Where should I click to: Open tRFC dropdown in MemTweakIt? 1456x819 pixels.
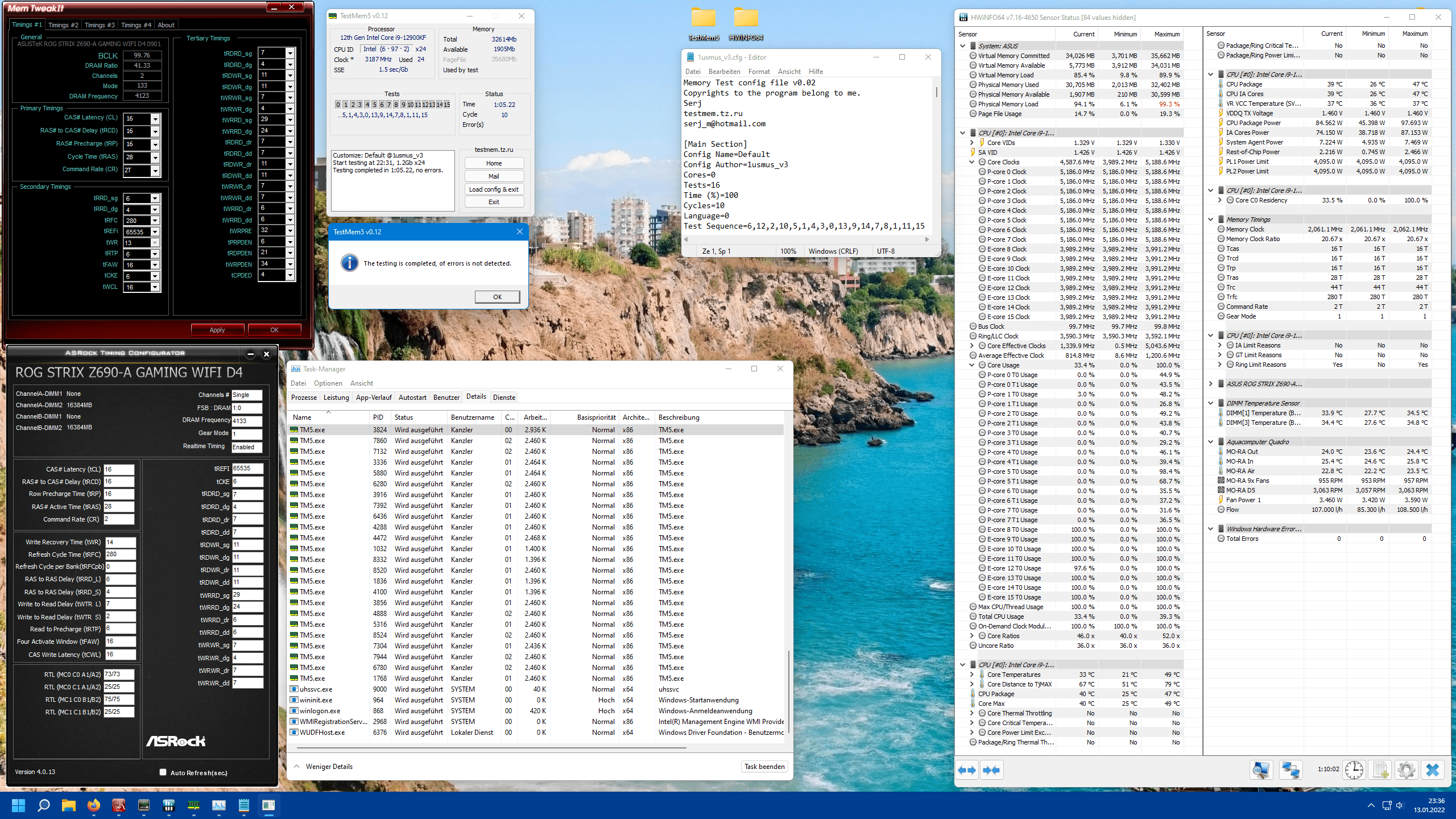click(155, 221)
